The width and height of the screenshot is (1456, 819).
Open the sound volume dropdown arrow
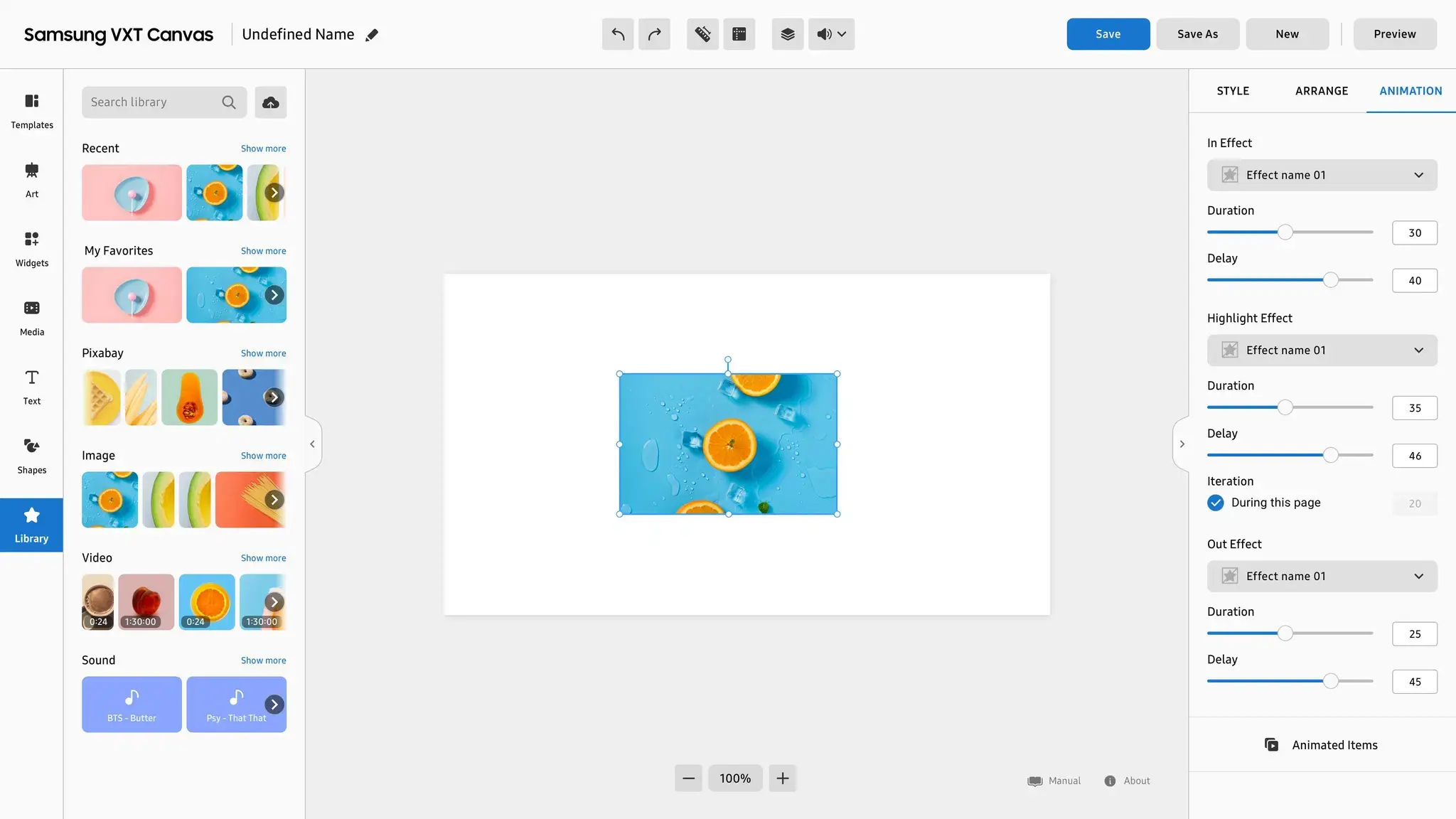click(x=842, y=34)
